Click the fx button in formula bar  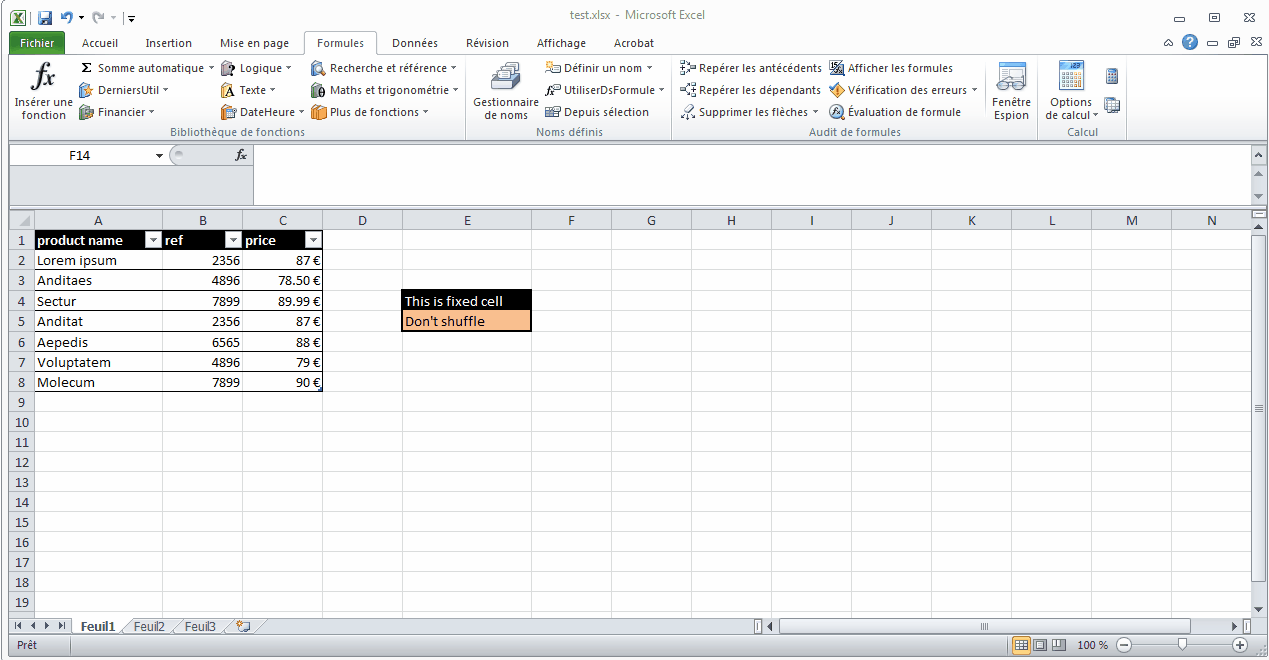[x=241, y=156]
